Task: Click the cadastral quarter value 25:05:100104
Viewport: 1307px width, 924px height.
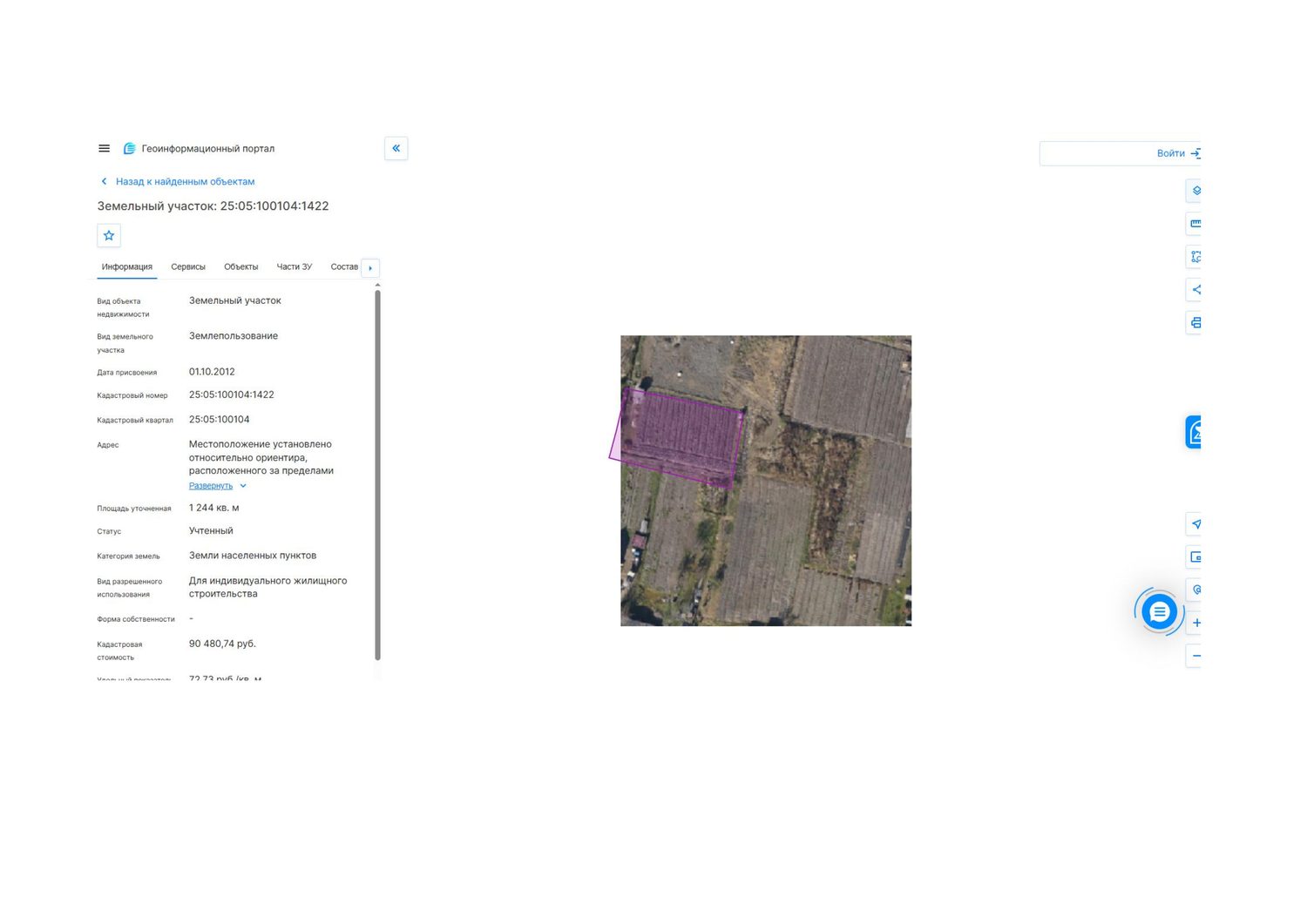Action: click(220, 420)
